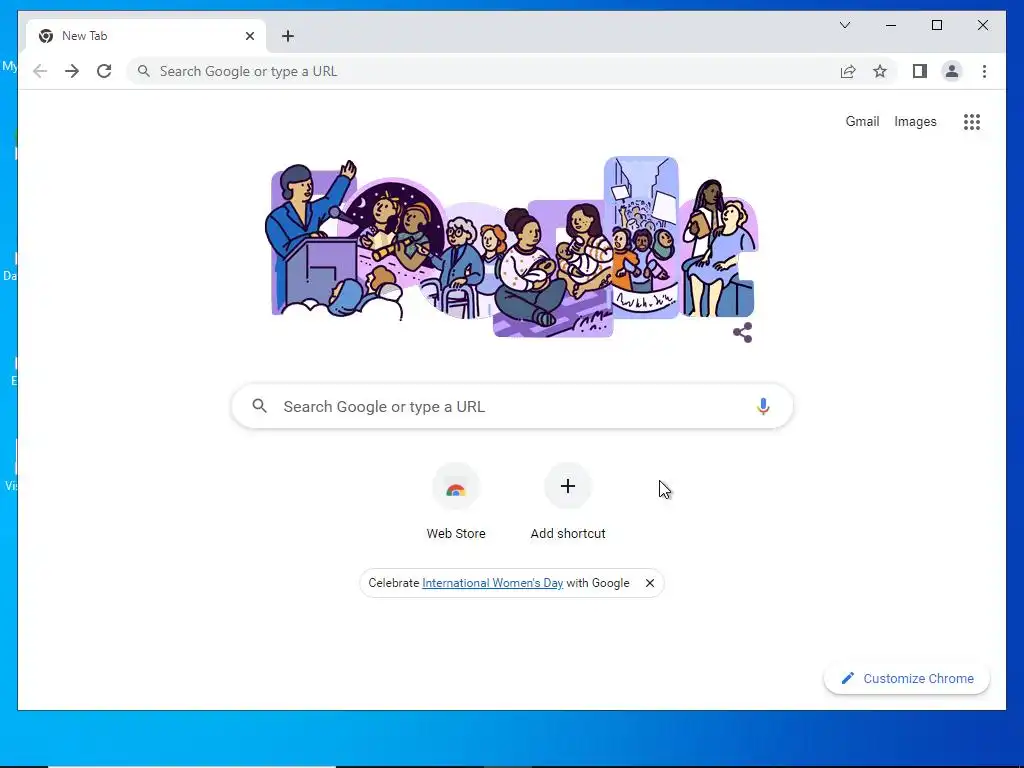Viewport: 1024px width, 768px height.
Task: Click the browser back arrow
Action: click(x=40, y=71)
